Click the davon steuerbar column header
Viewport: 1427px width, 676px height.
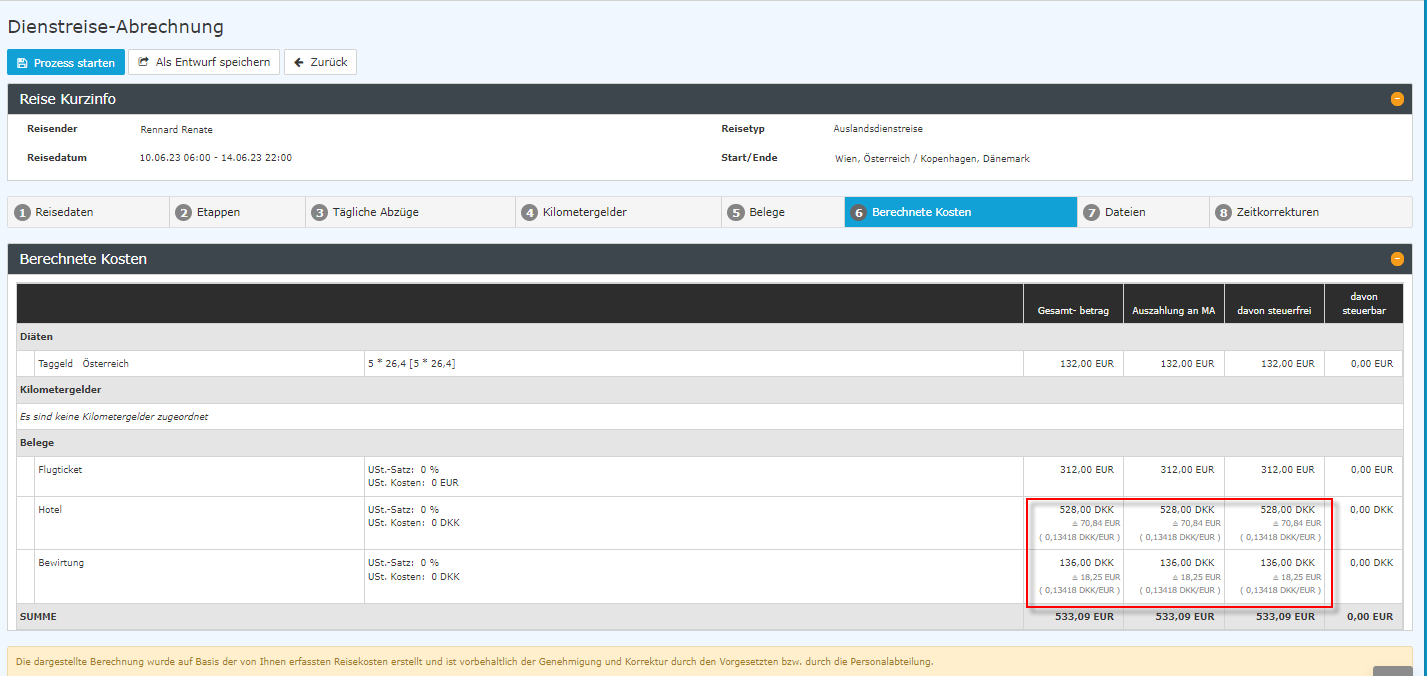point(1364,304)
